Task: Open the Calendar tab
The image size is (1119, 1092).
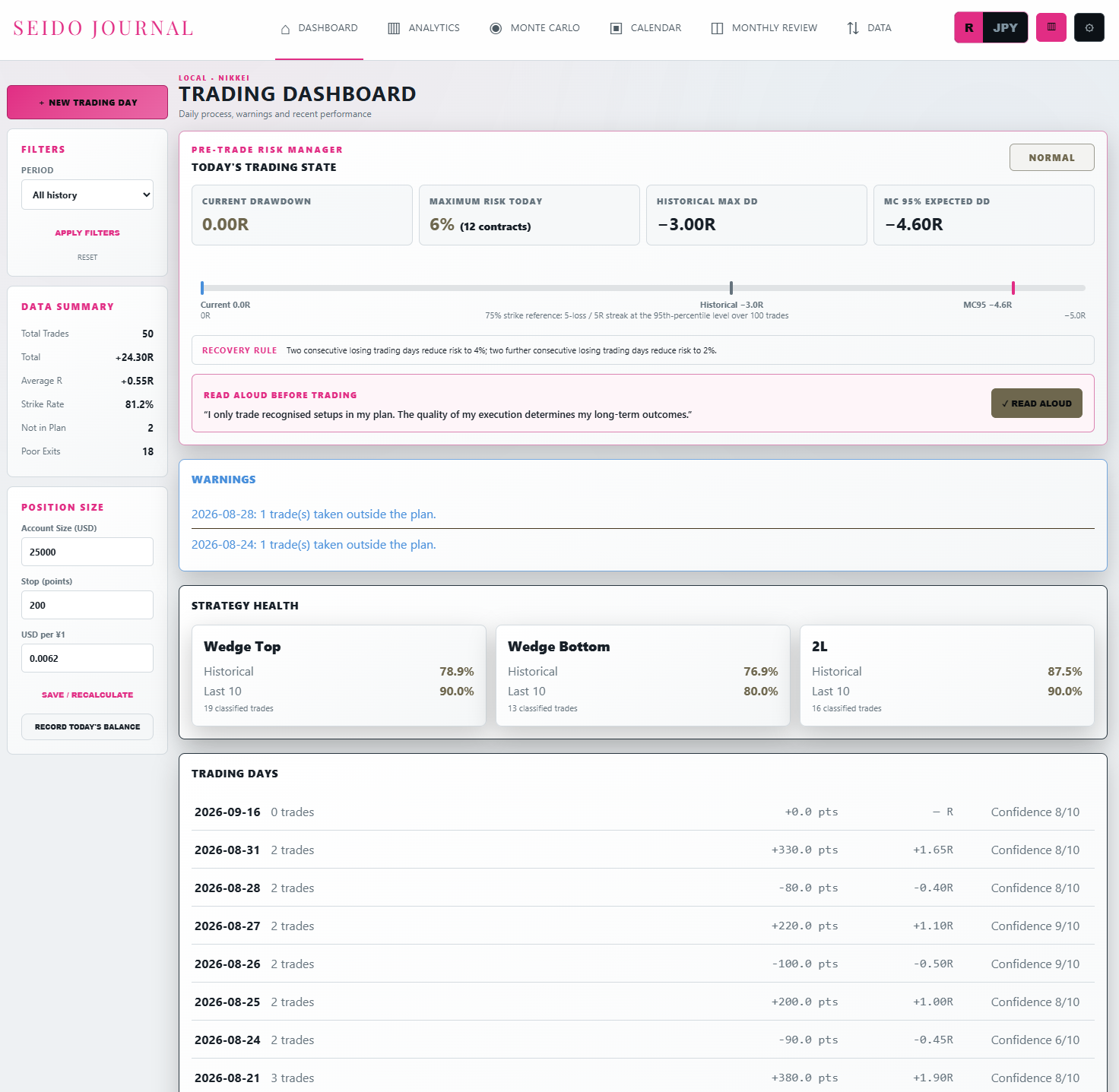Action: pos(645,29)
